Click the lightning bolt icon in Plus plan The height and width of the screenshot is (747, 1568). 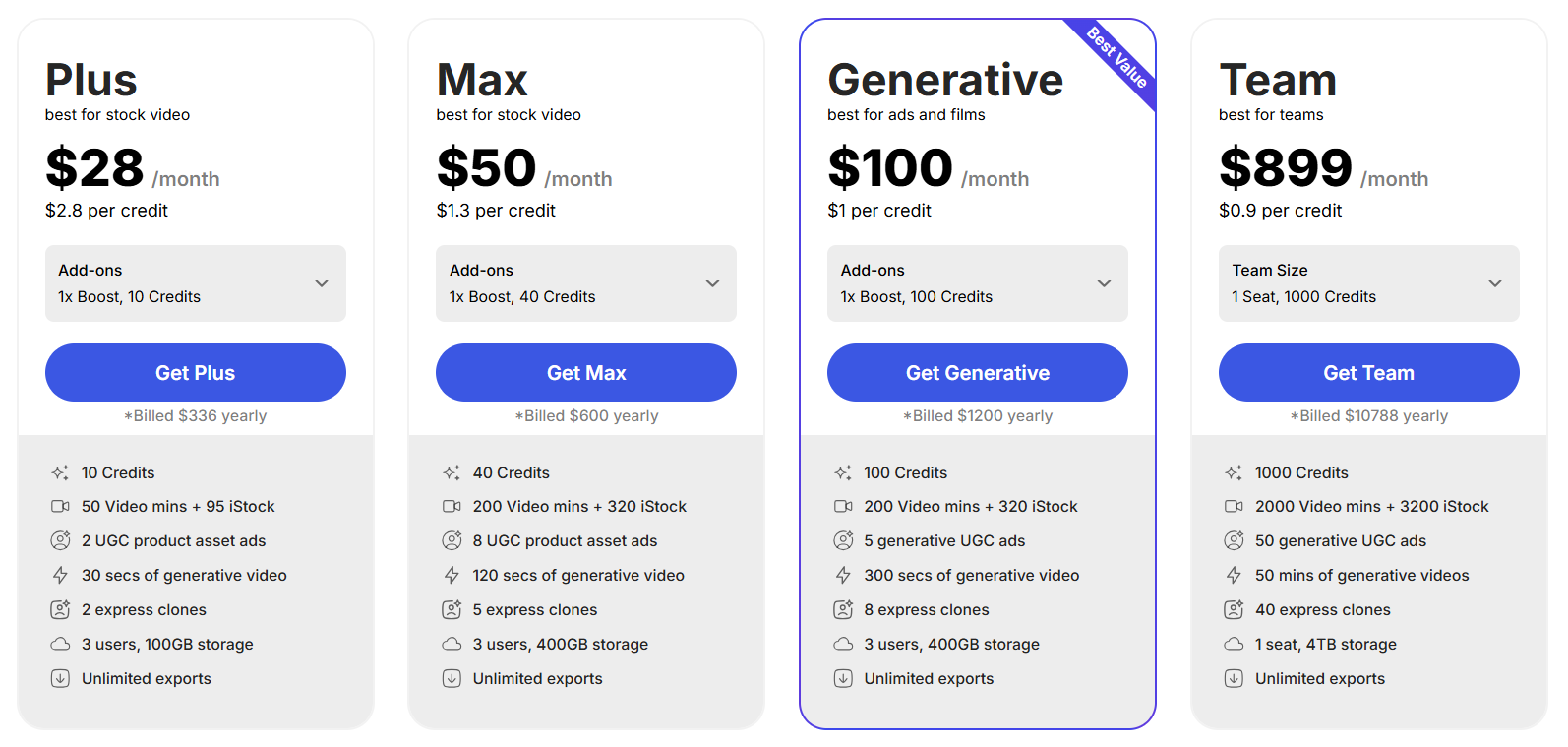60,575
